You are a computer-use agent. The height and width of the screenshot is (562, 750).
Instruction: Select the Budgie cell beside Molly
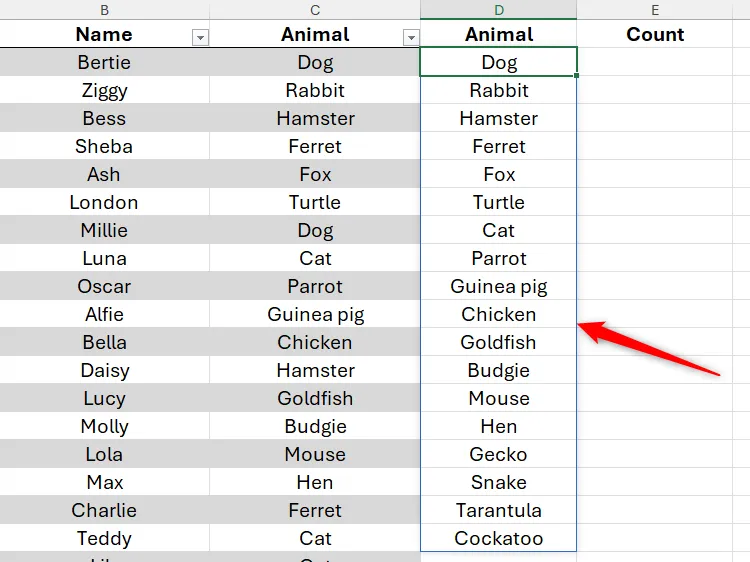tap(315, 426)
